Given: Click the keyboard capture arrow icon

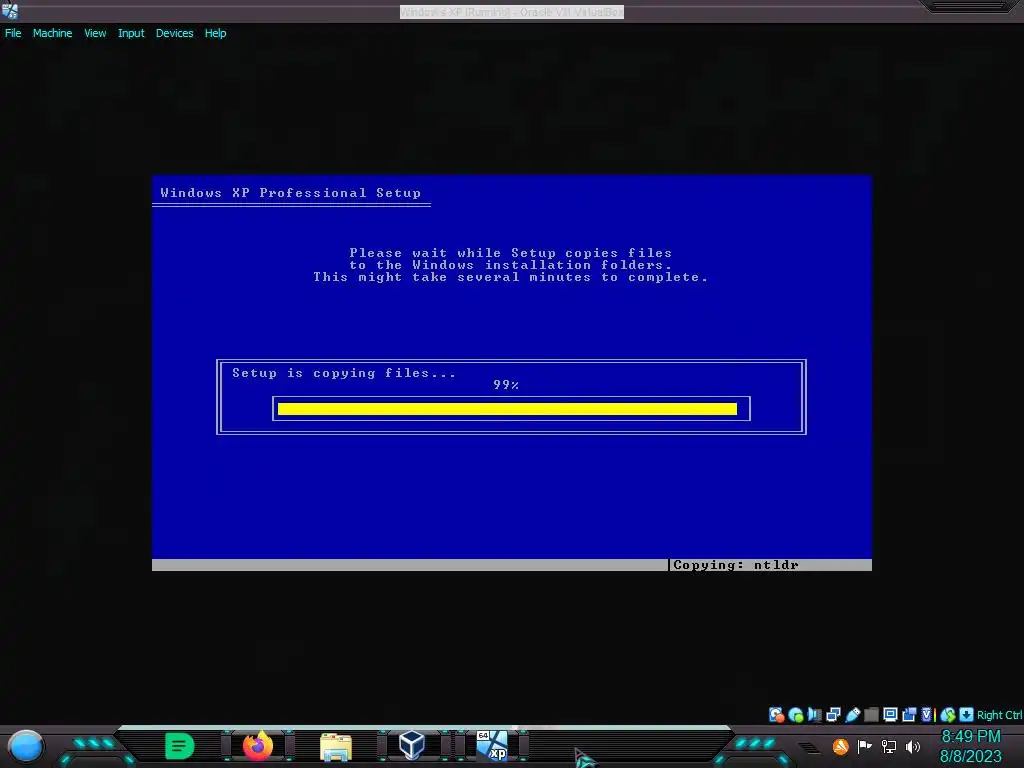Looking at the screenshot, I should [x=967, y=715].
